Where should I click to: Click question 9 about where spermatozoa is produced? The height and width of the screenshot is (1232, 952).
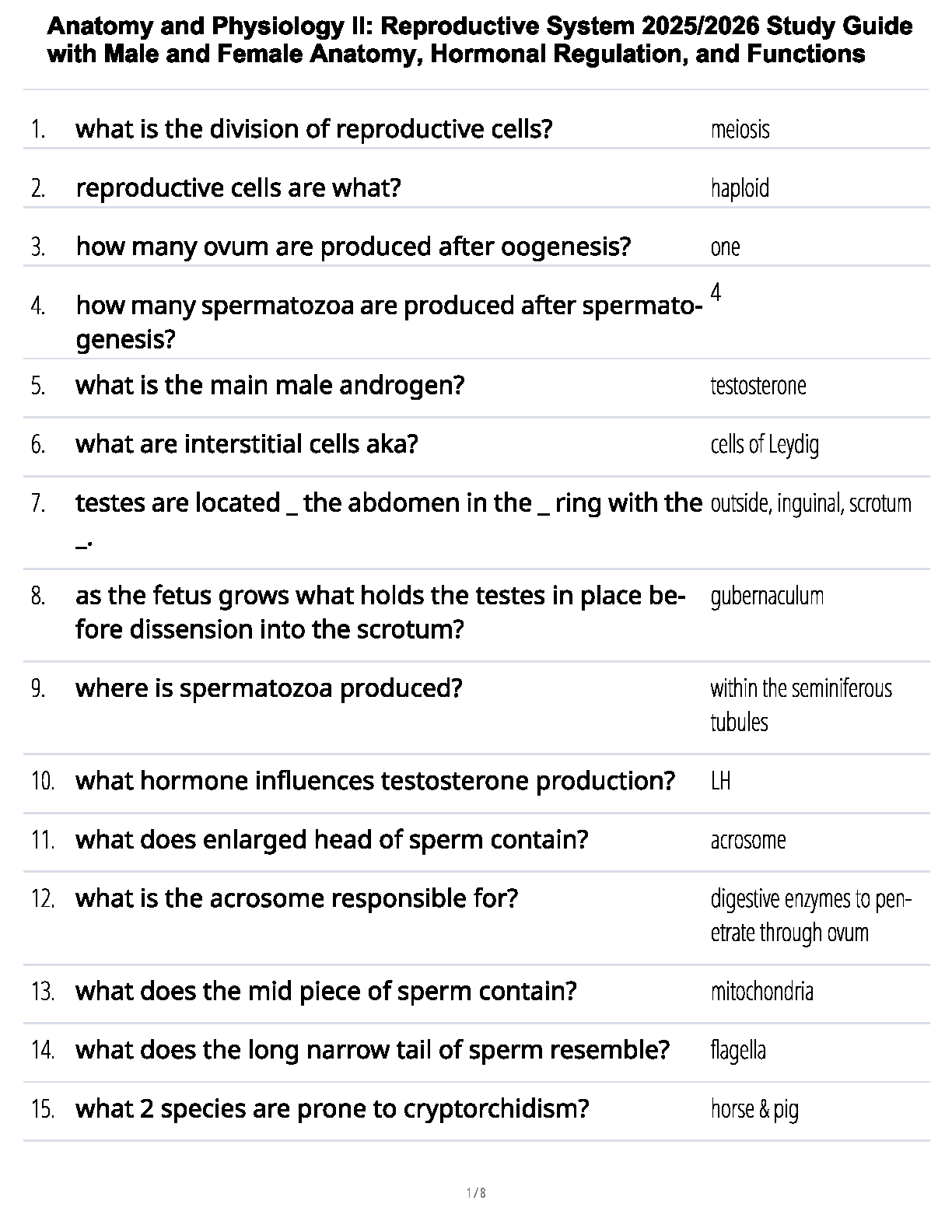(x=268, y=688)
